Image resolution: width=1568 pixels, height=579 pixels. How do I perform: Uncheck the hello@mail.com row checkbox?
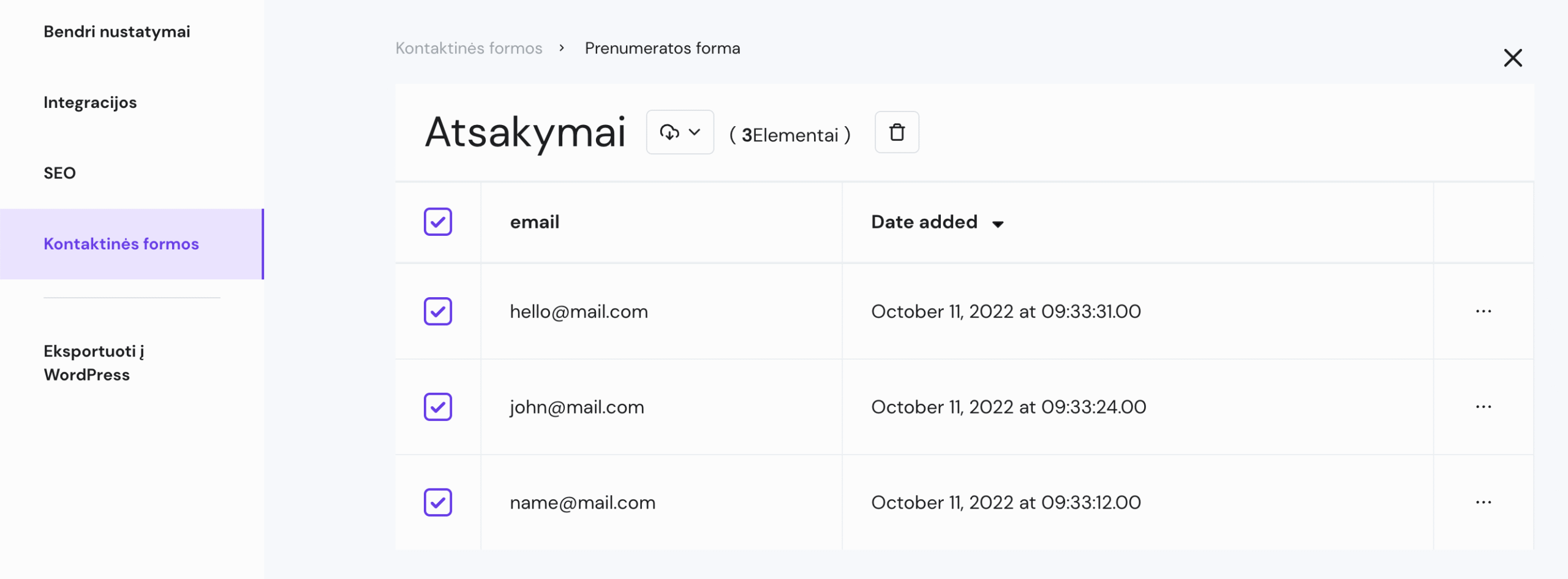(438, 311)
